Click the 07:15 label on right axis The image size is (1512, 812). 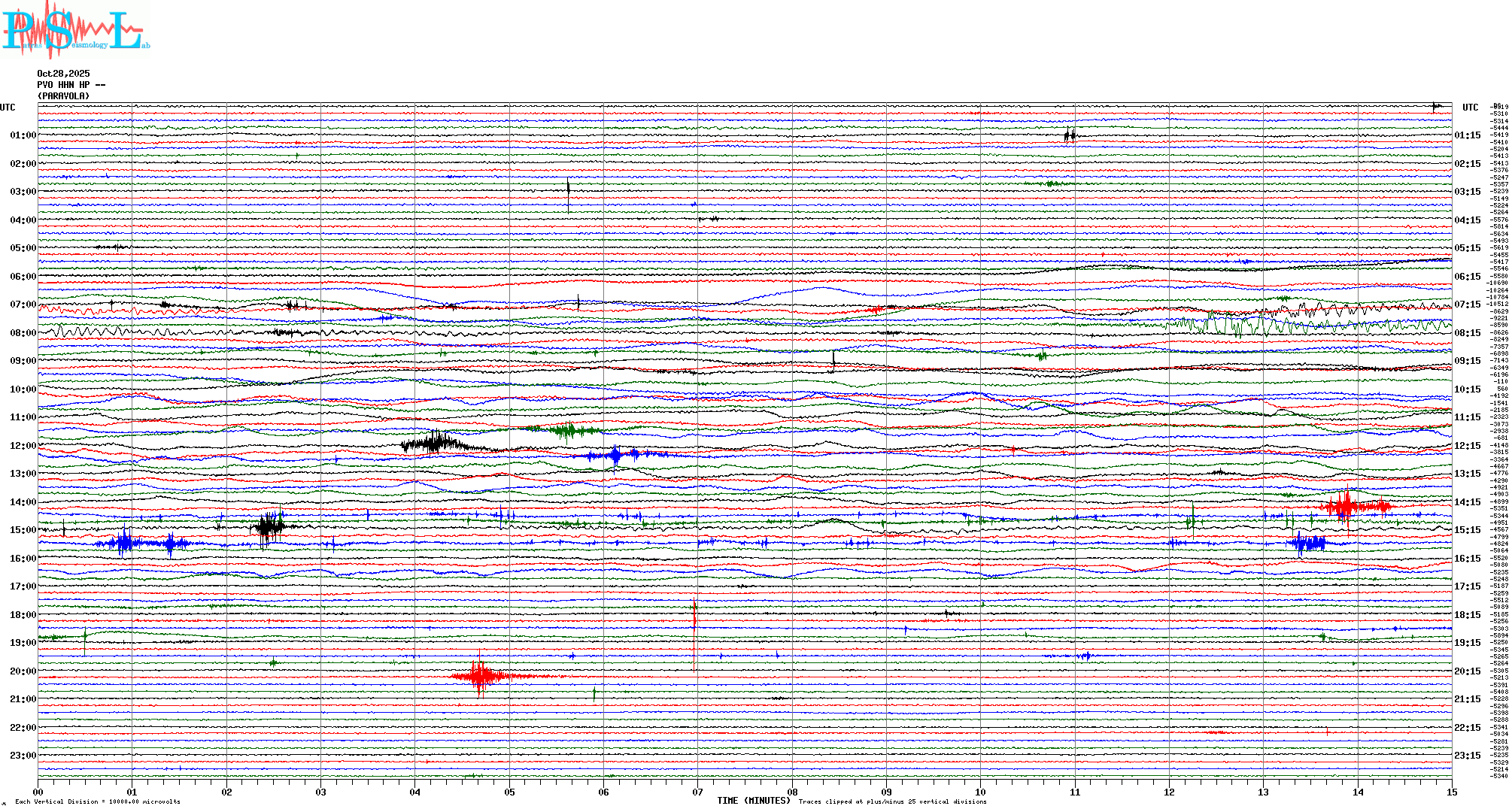coord(1467,304)
